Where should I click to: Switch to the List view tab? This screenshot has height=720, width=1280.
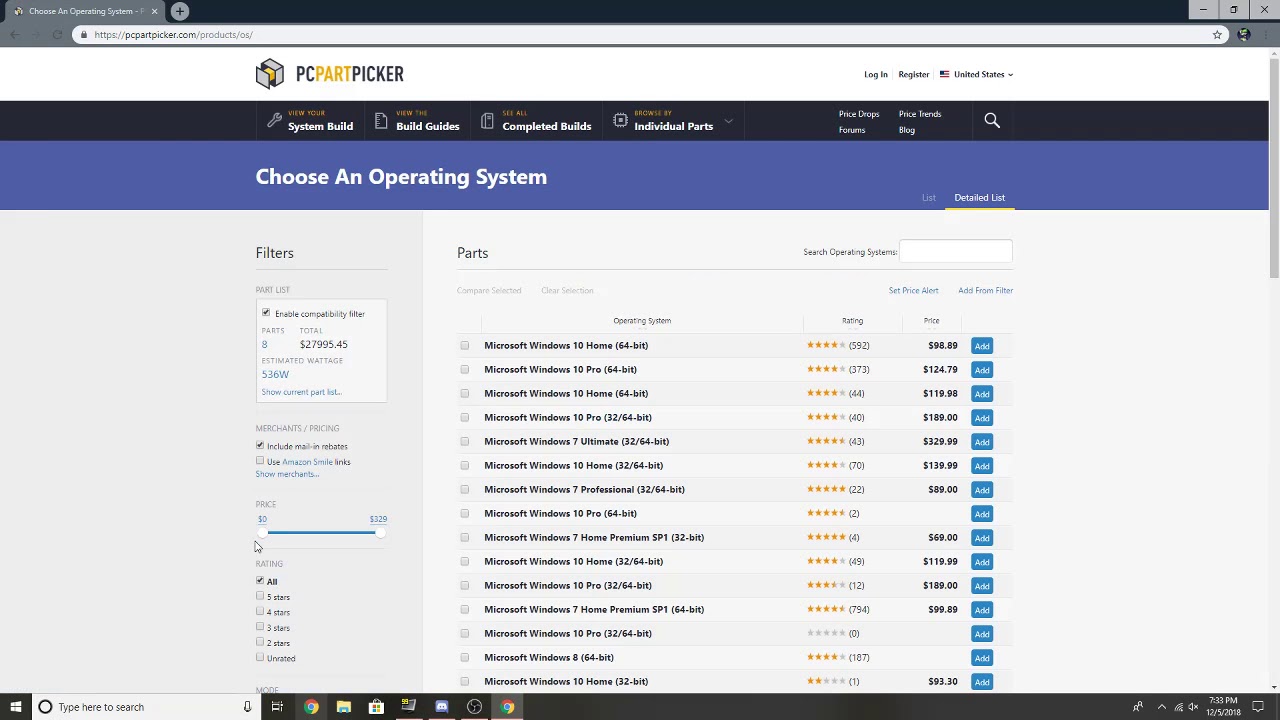[x=929, y=198]
